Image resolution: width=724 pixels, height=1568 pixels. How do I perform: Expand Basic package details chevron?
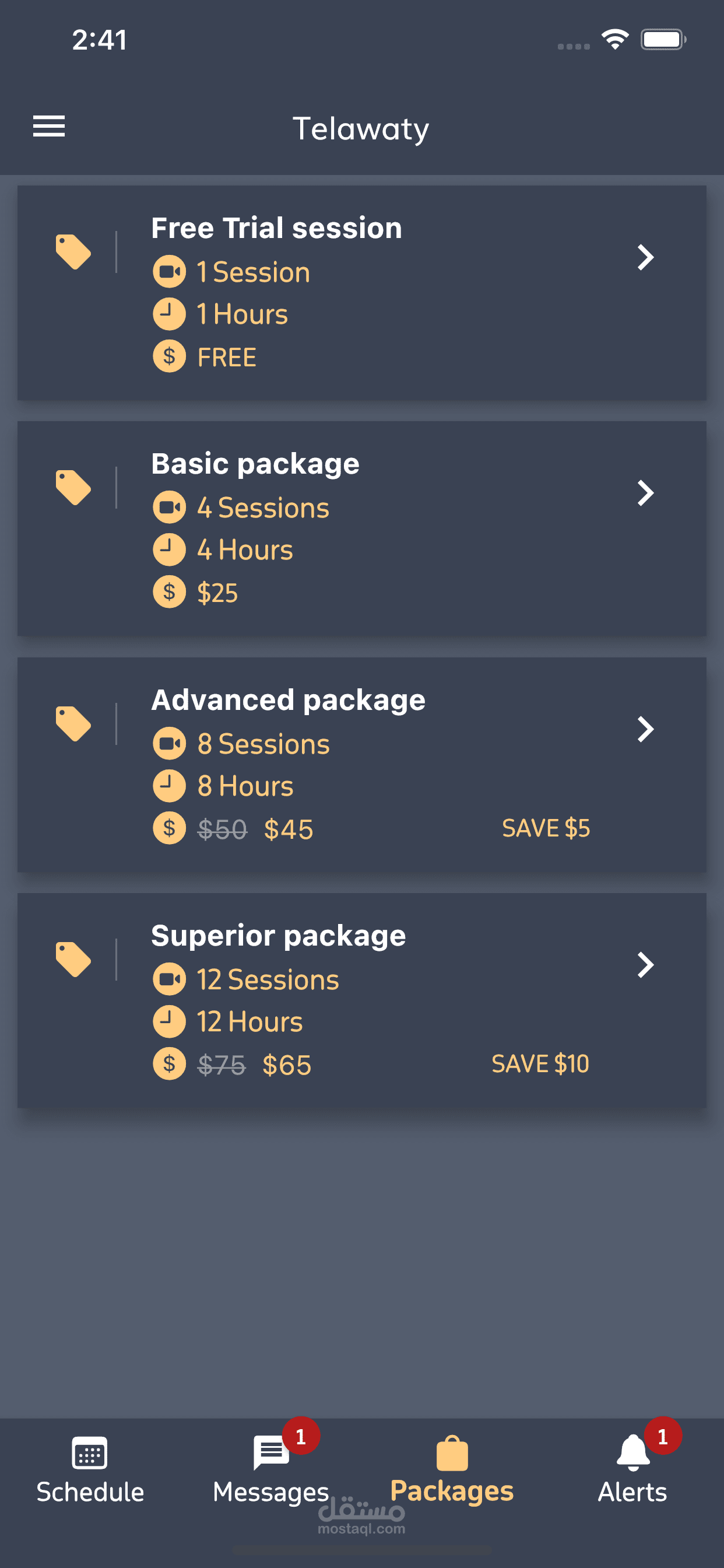[x=645, y=492]
